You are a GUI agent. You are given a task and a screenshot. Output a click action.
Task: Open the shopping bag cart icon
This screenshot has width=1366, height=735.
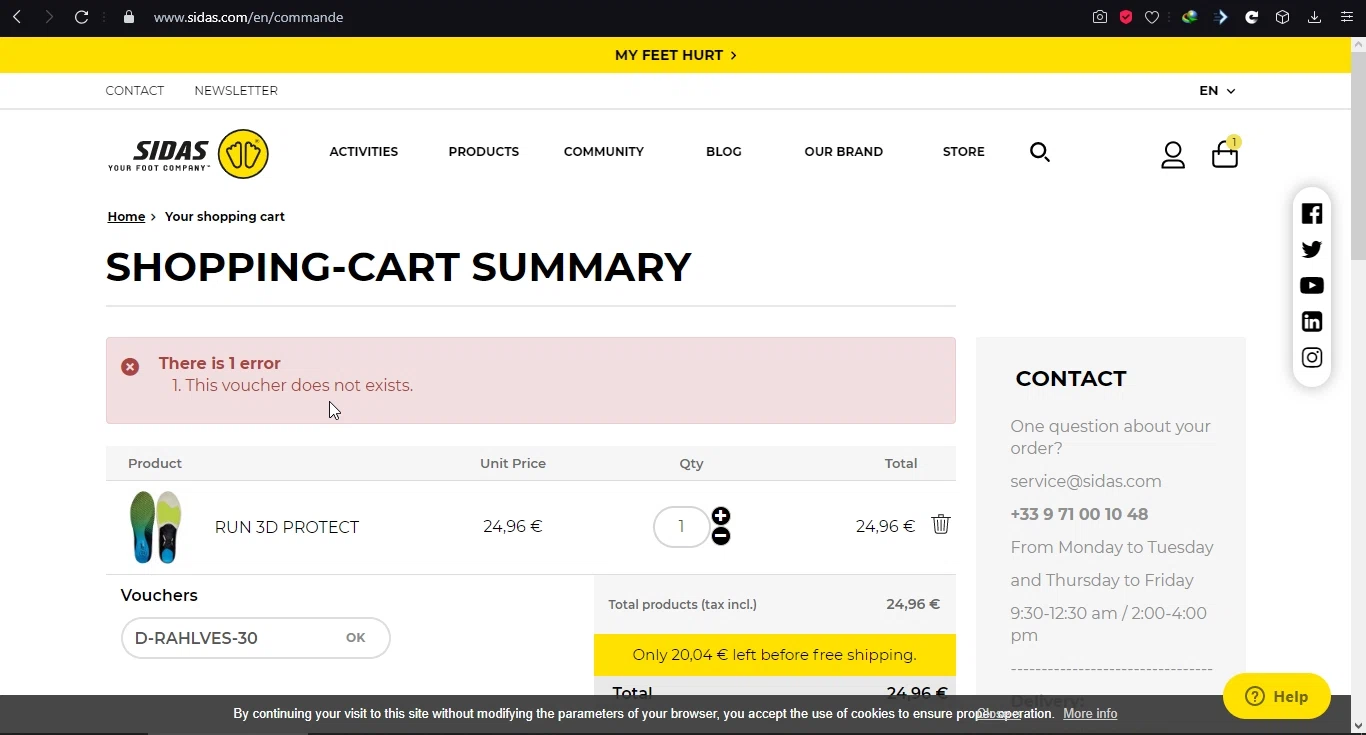coord(1225,154)
